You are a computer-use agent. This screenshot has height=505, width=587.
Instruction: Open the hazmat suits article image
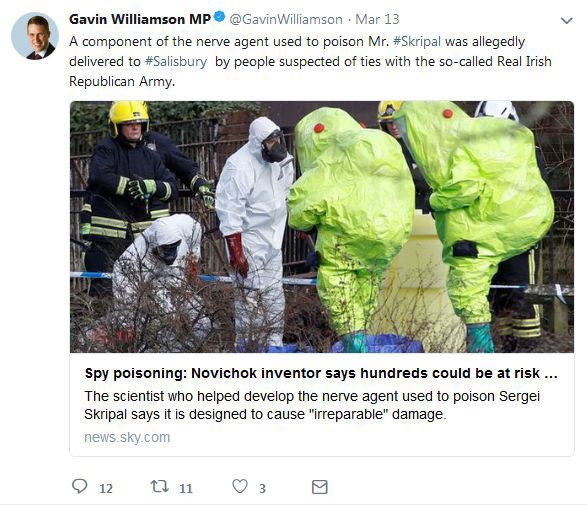tap(322, 227)
